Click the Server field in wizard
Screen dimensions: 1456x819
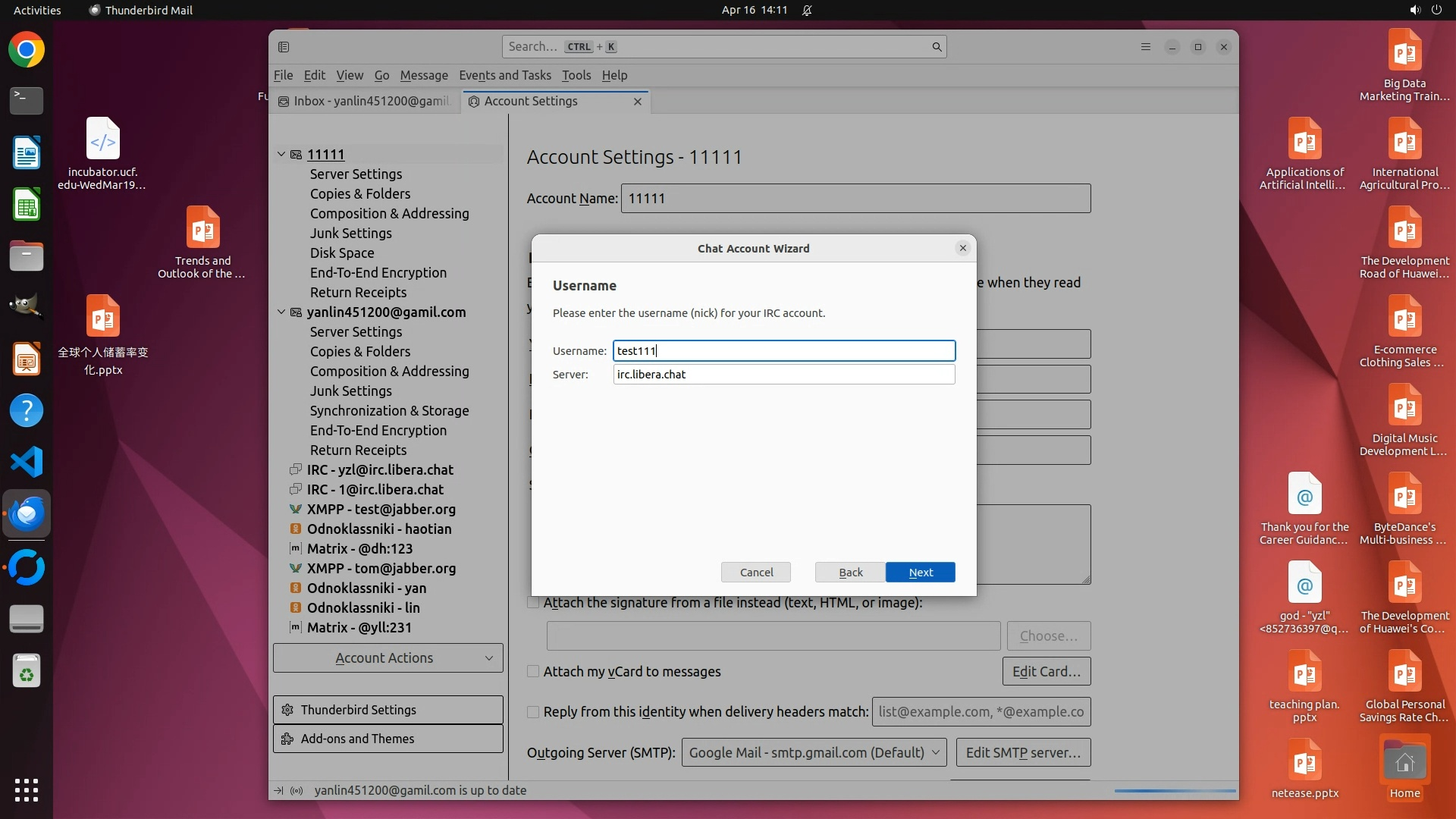[x=783, y=375]
